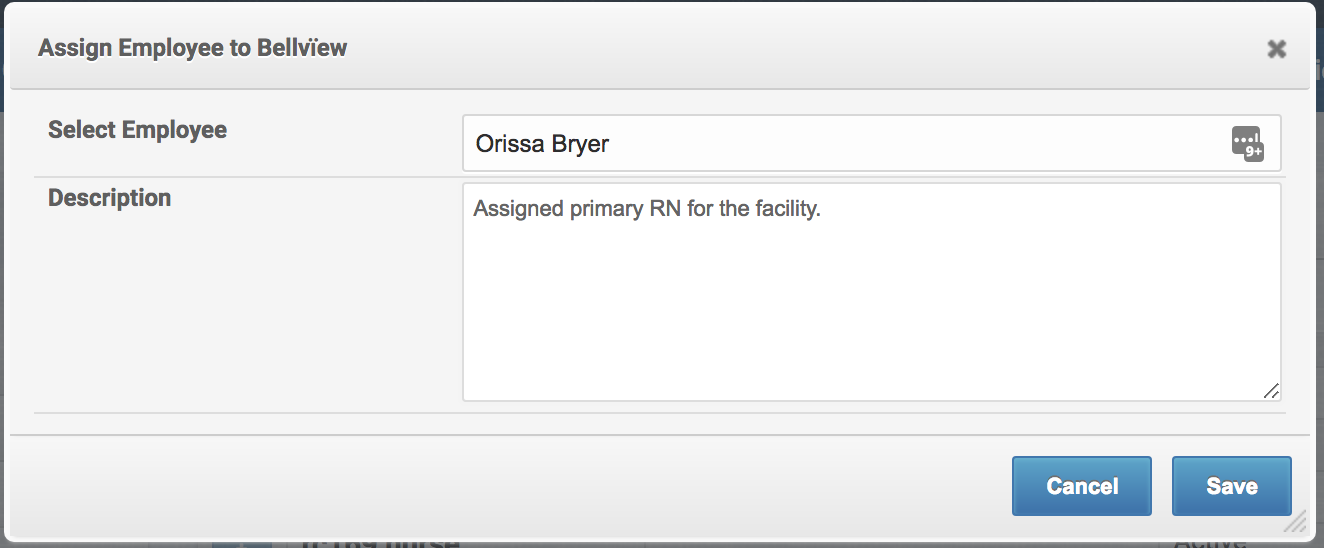This screenshot has height=548, width=1324.
Task: Click the 'Assign Employee to Bellvïew' title
Action: pos(193,48)
